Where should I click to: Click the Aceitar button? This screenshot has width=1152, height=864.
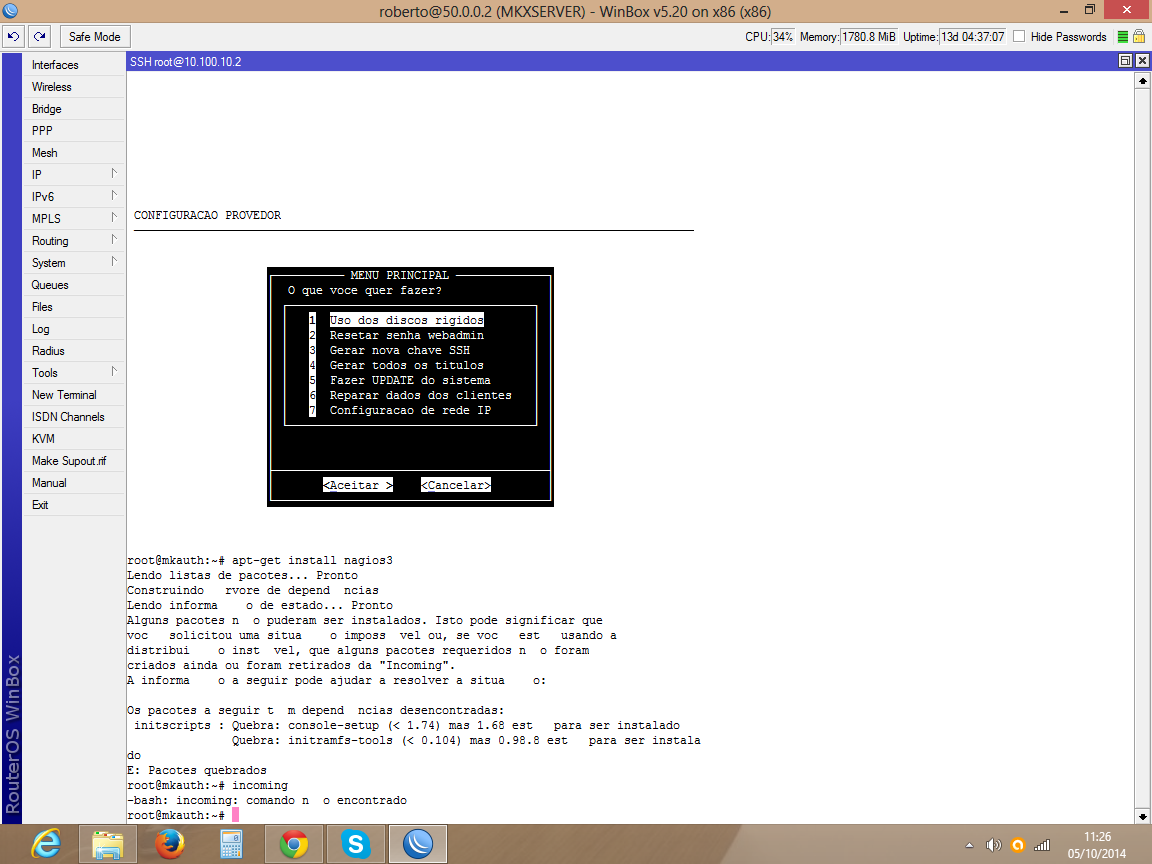[358, 485]
